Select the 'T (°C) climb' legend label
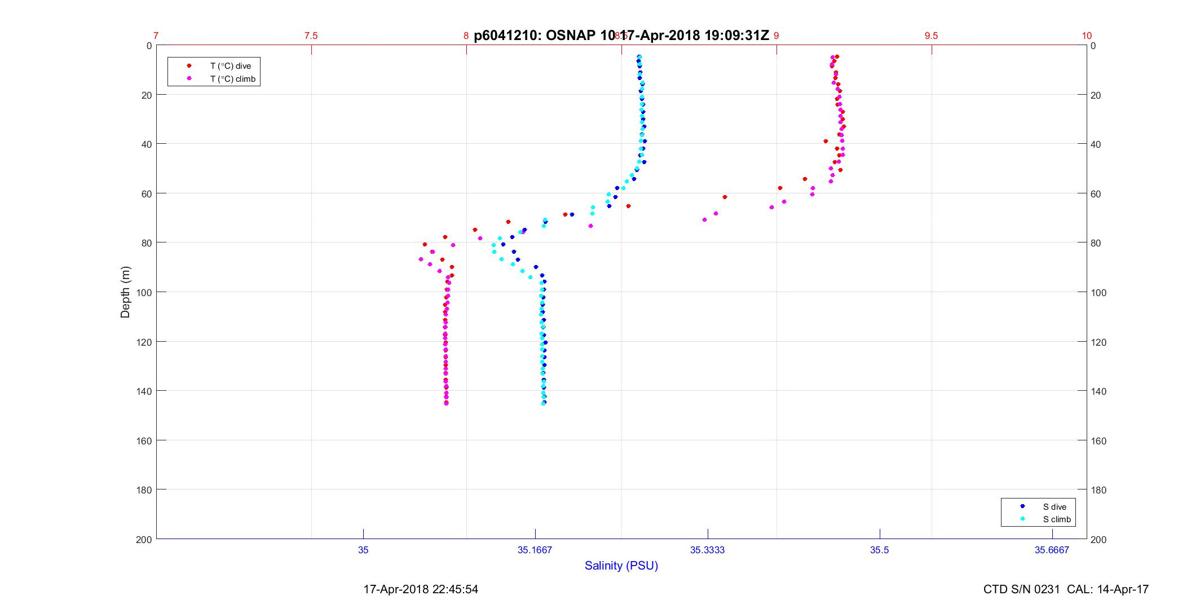The height and width of the screenshot is (606, 1200). (233, 78)
